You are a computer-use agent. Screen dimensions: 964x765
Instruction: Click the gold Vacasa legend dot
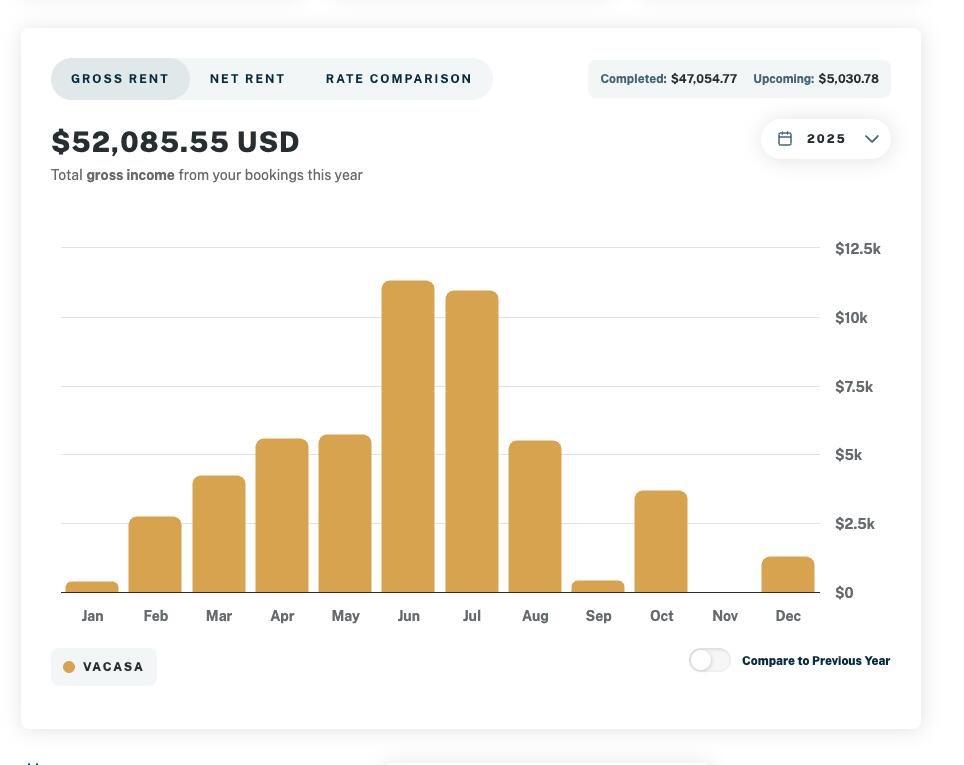tap(69, 667)
